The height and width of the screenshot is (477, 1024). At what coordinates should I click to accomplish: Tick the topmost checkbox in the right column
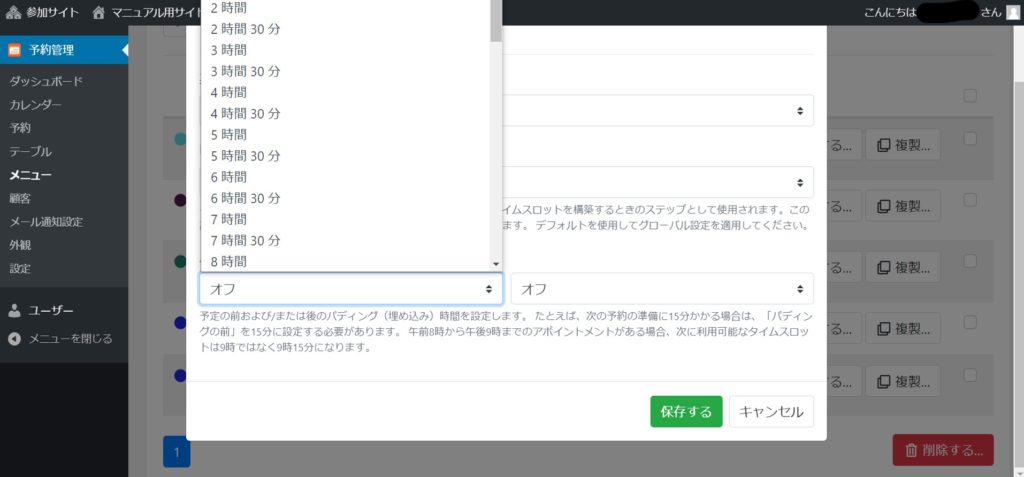[969, 96]
